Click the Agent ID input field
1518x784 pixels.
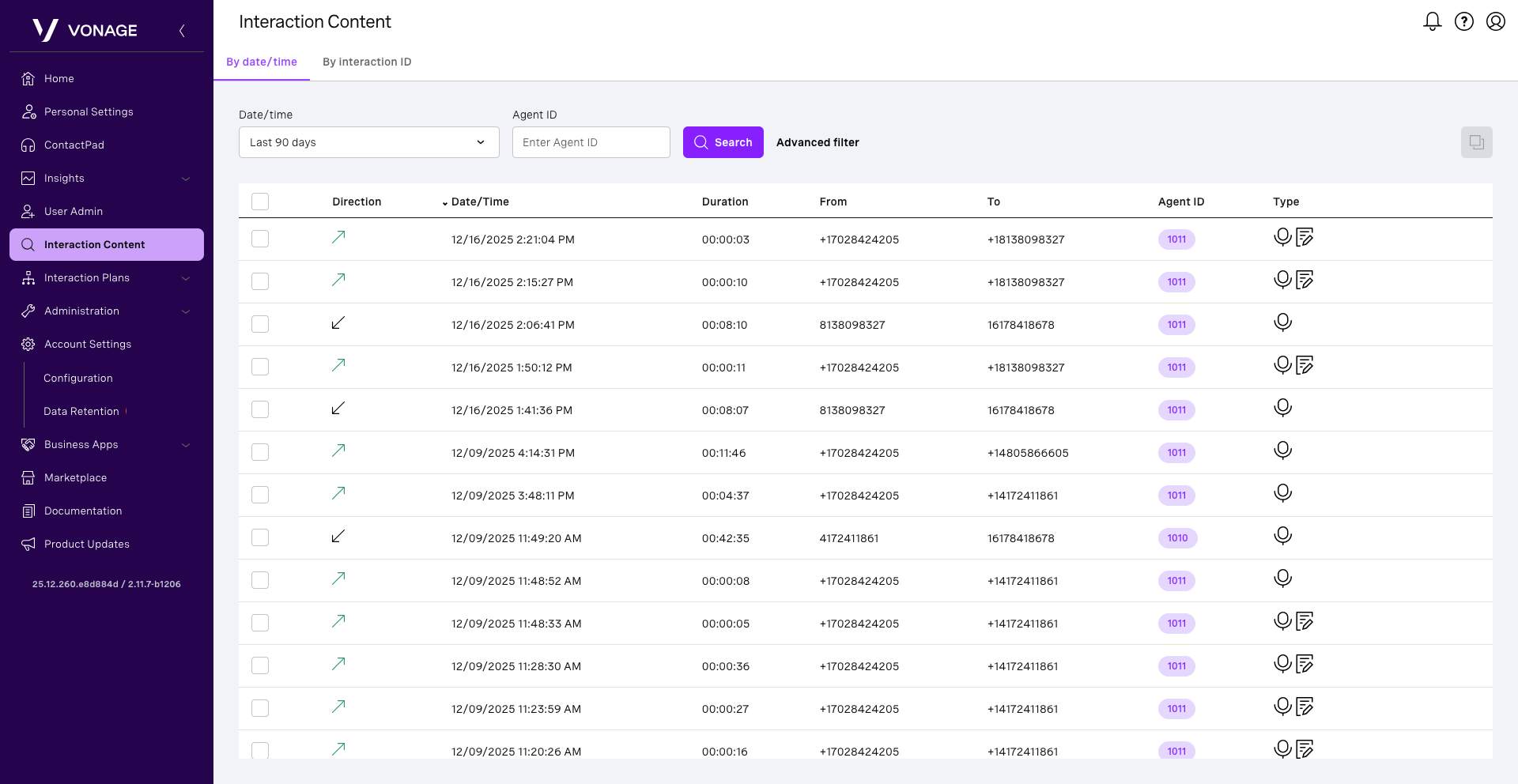tap(591, 142)
